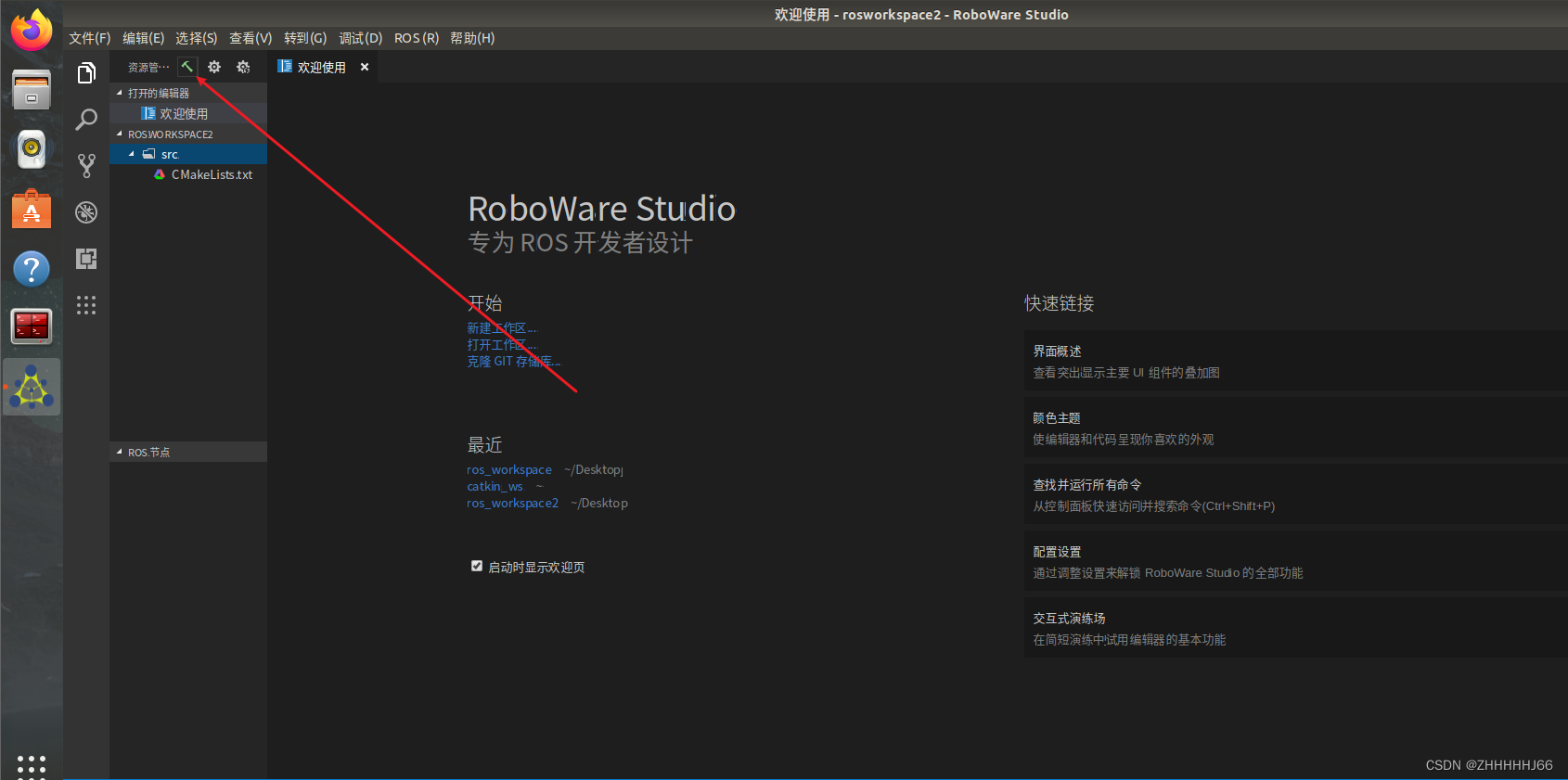Image resolution: width=1568 pixels, height=780 pixels.
Task: Collapse the 打开的编辑器 section
Action: [119, 93]
